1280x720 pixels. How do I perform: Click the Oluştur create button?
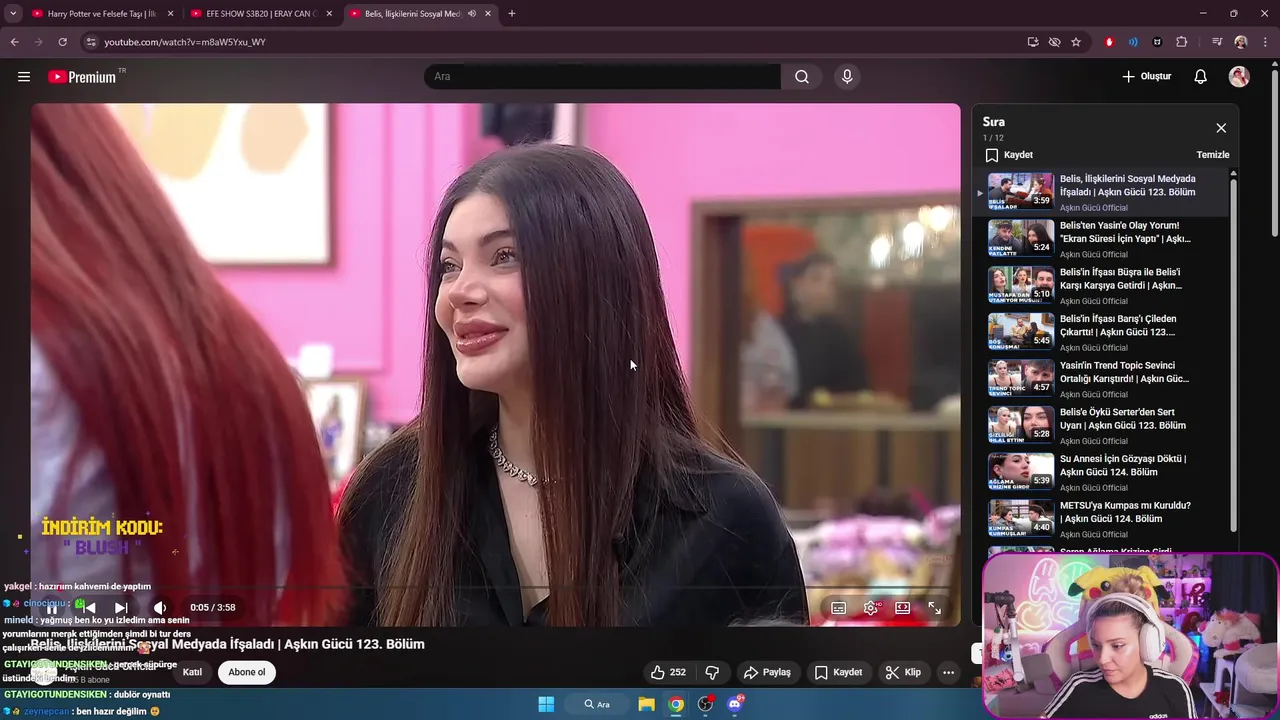pyautogui.click(x=1146, y=77)
